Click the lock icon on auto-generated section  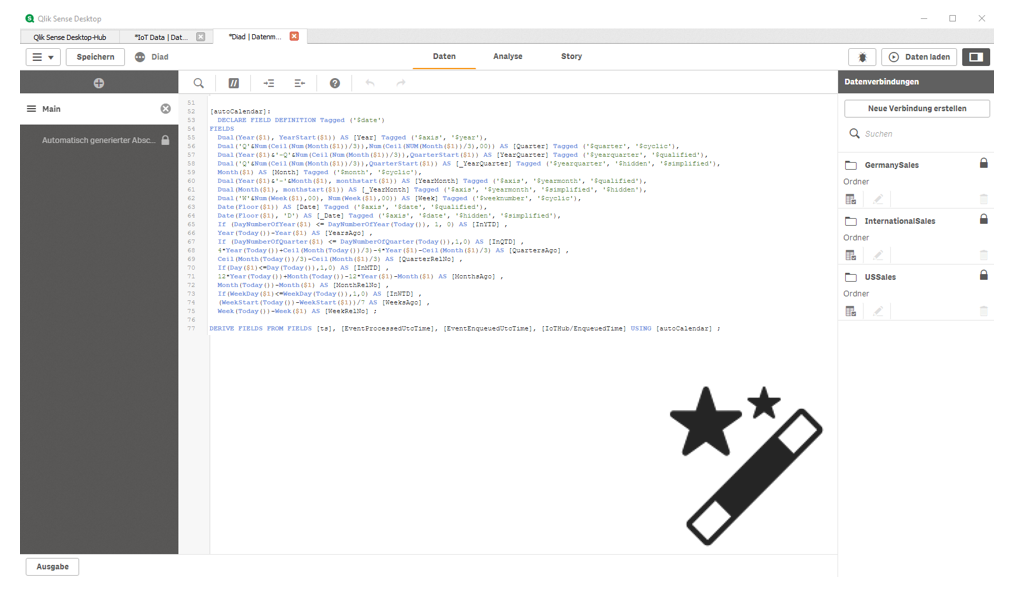tap(165, 140)
